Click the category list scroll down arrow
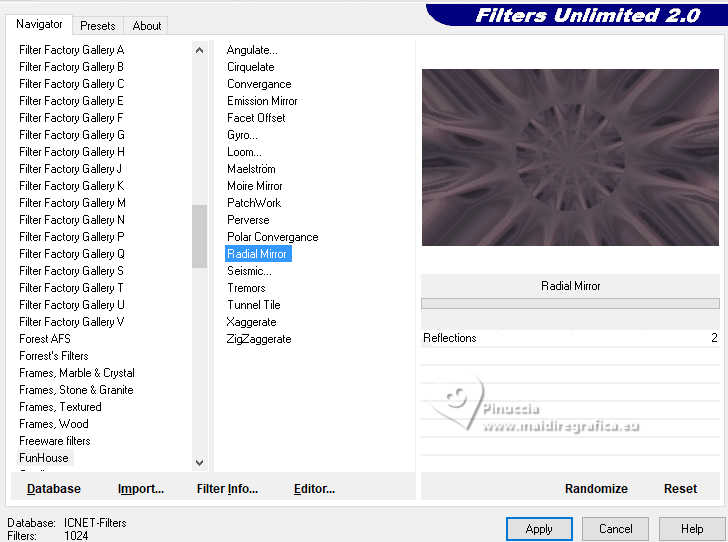The width and height of the screenshot is (728, 542). (200, 463)
